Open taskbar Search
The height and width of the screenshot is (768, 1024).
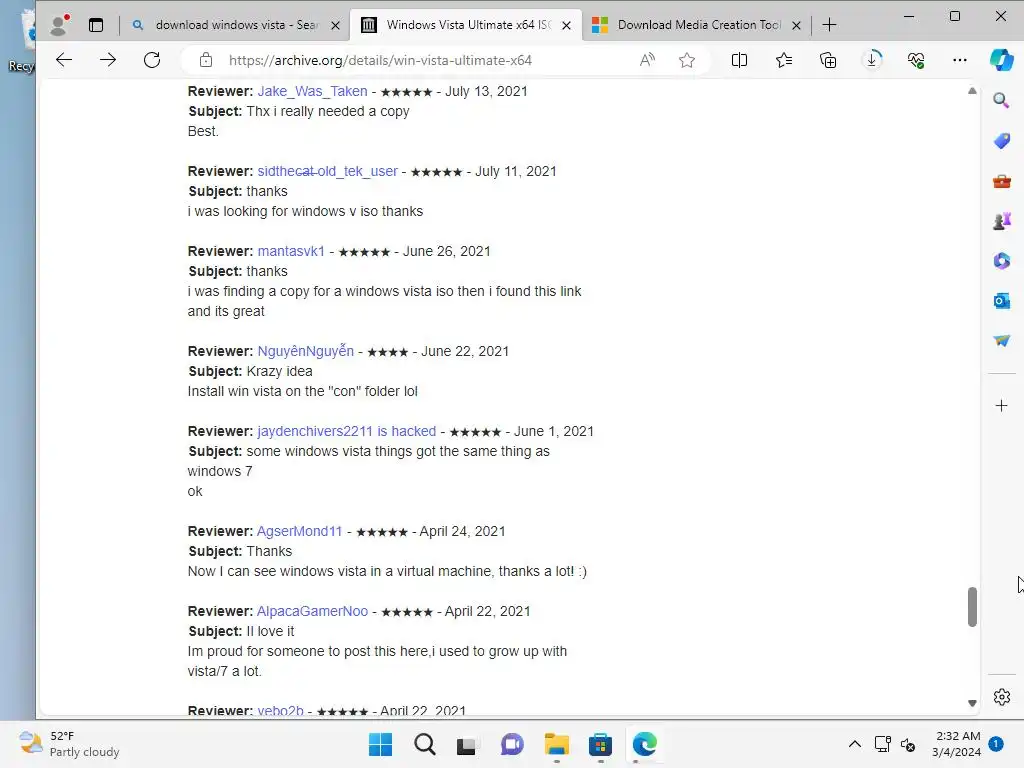point(424,744)
